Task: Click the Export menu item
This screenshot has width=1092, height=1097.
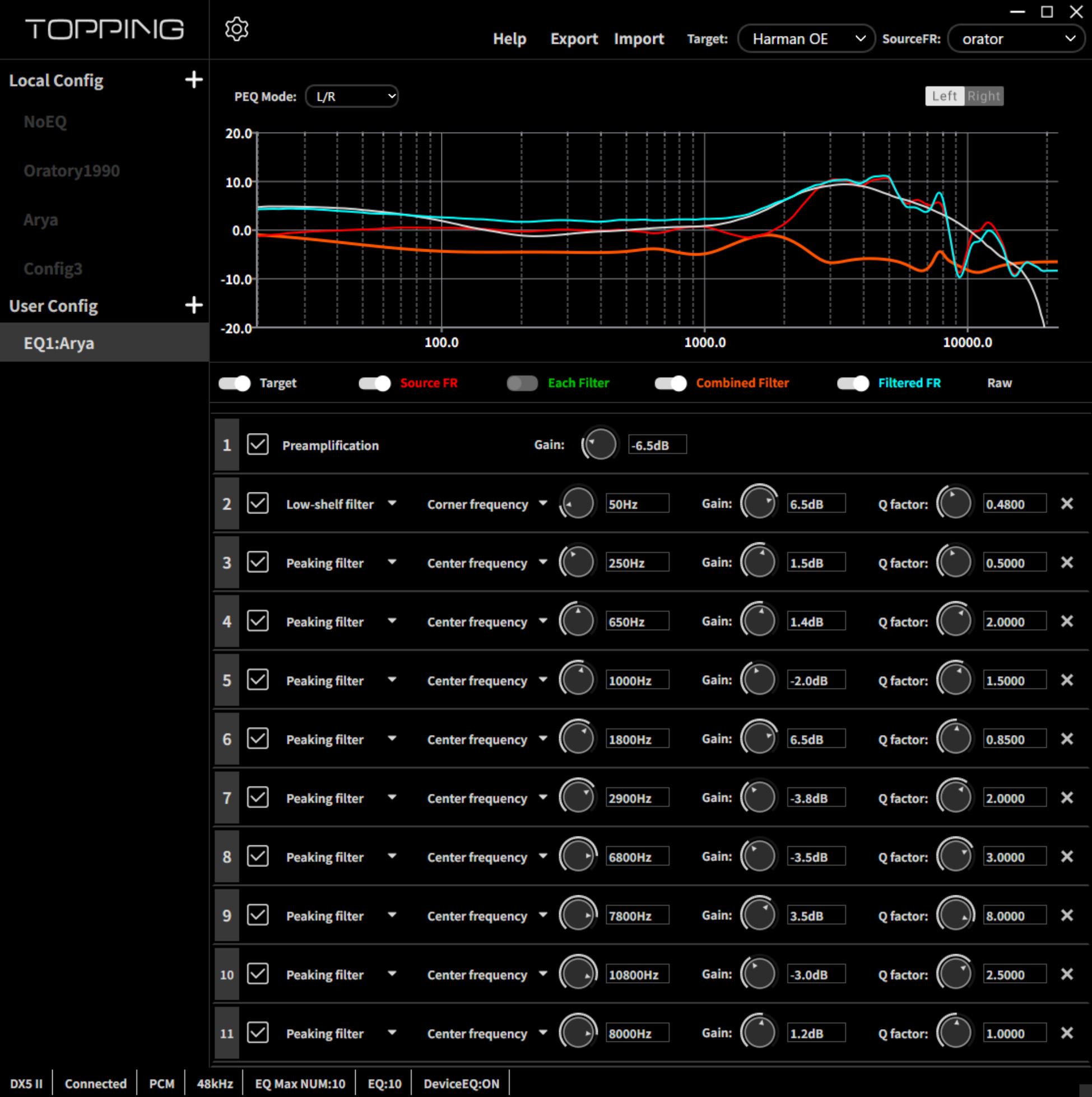Action: coord(574,39)
